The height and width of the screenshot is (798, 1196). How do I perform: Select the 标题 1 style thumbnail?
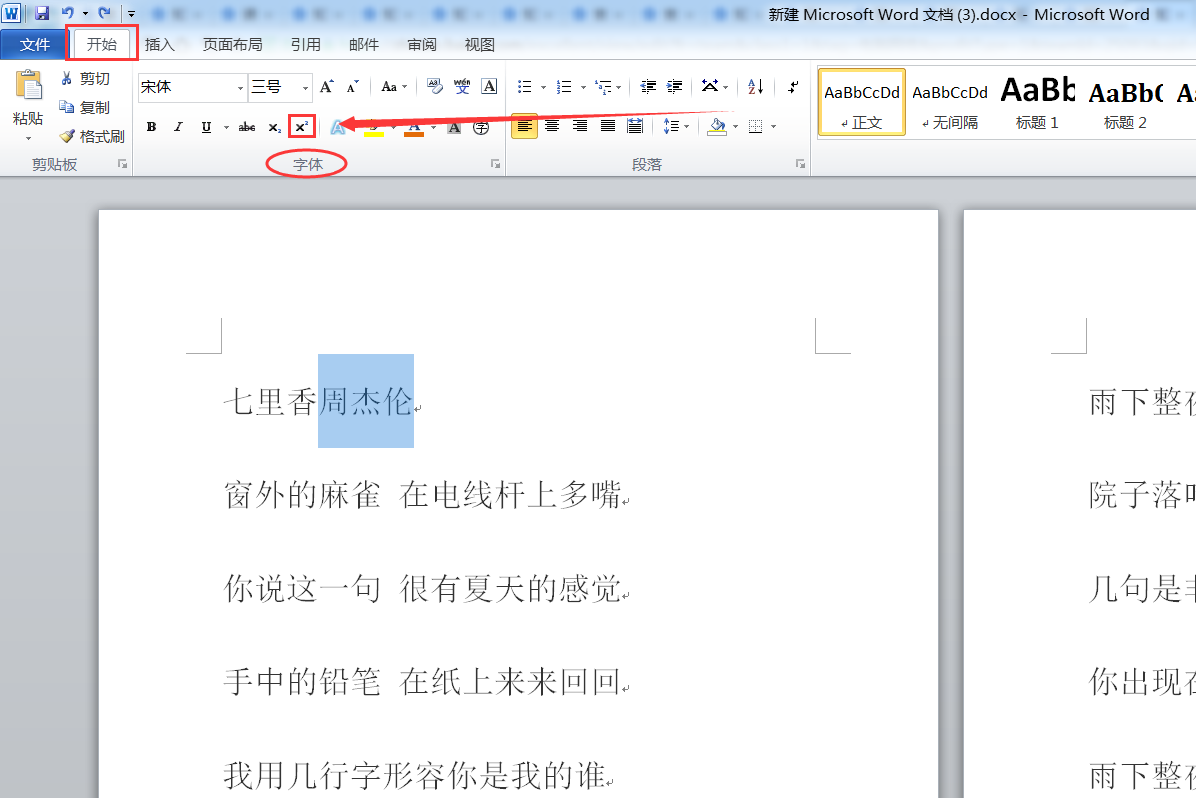(x=1037, y=102)
